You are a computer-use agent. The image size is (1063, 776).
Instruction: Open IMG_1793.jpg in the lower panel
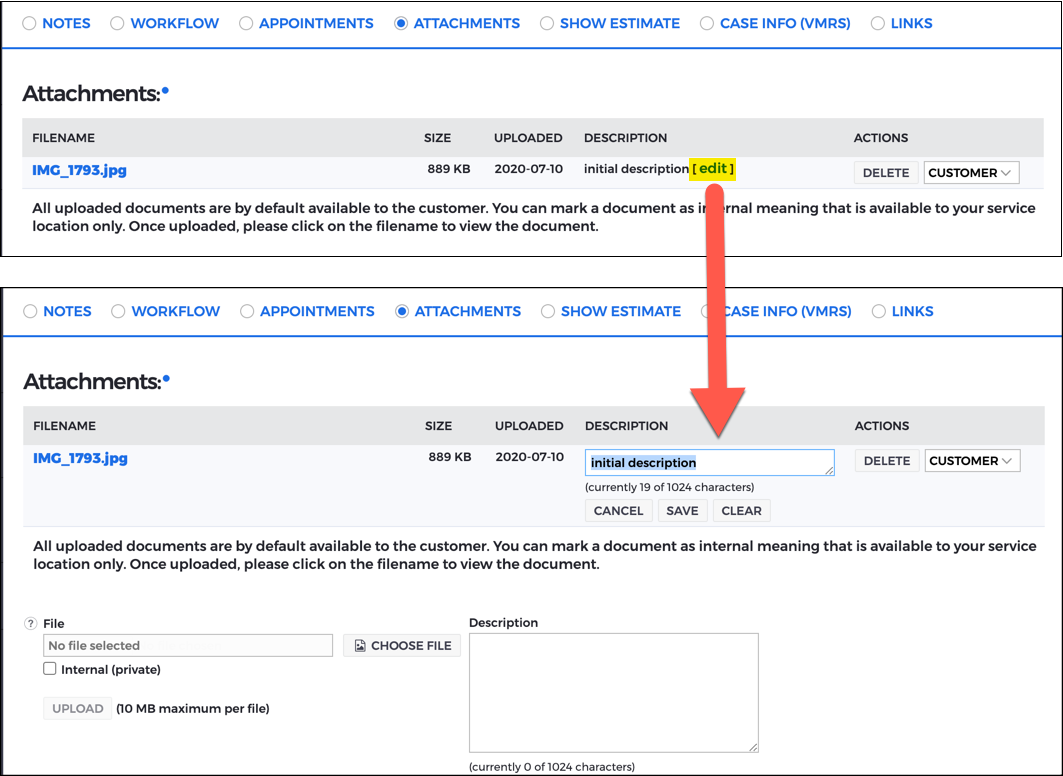click(80, 458)
